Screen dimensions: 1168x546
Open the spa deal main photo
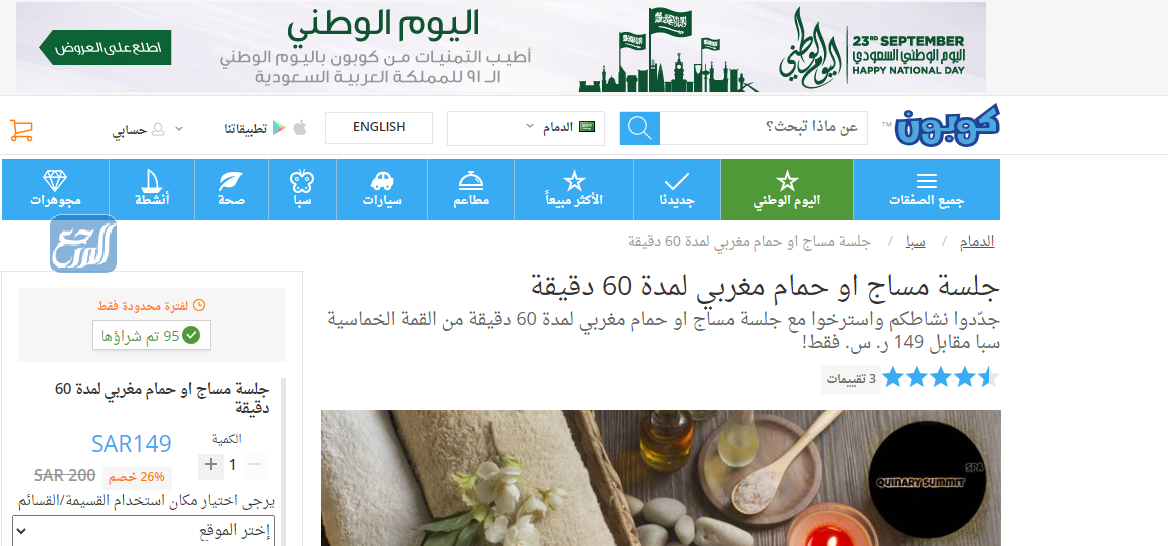tap(661, 478)
